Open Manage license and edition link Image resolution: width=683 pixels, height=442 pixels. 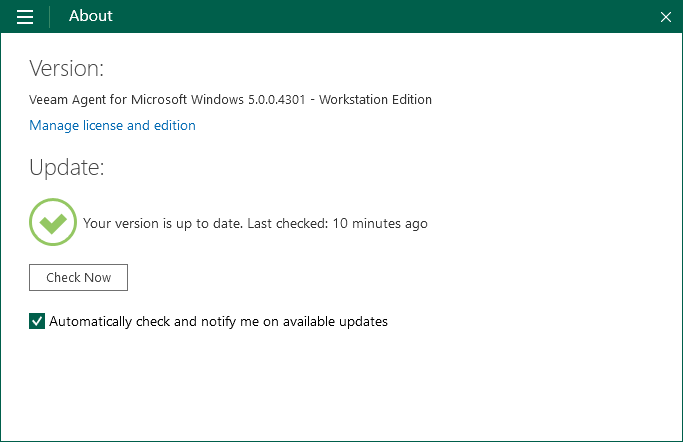pos(112,125)
